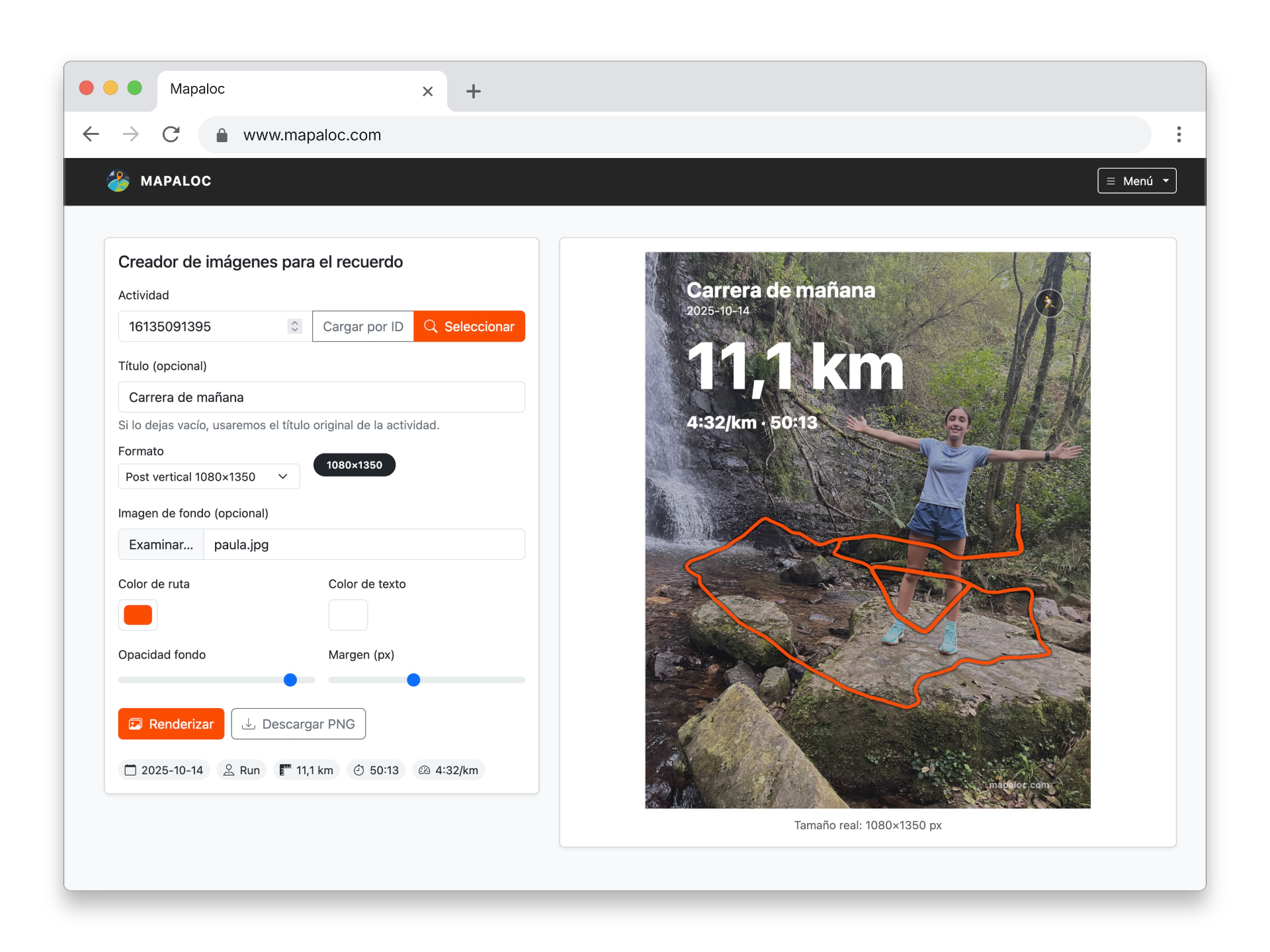The width and height of the screenshot is (1270, 952).
Task: Open the orange Color de ruta swatch
Action: [x=138, y=615]
